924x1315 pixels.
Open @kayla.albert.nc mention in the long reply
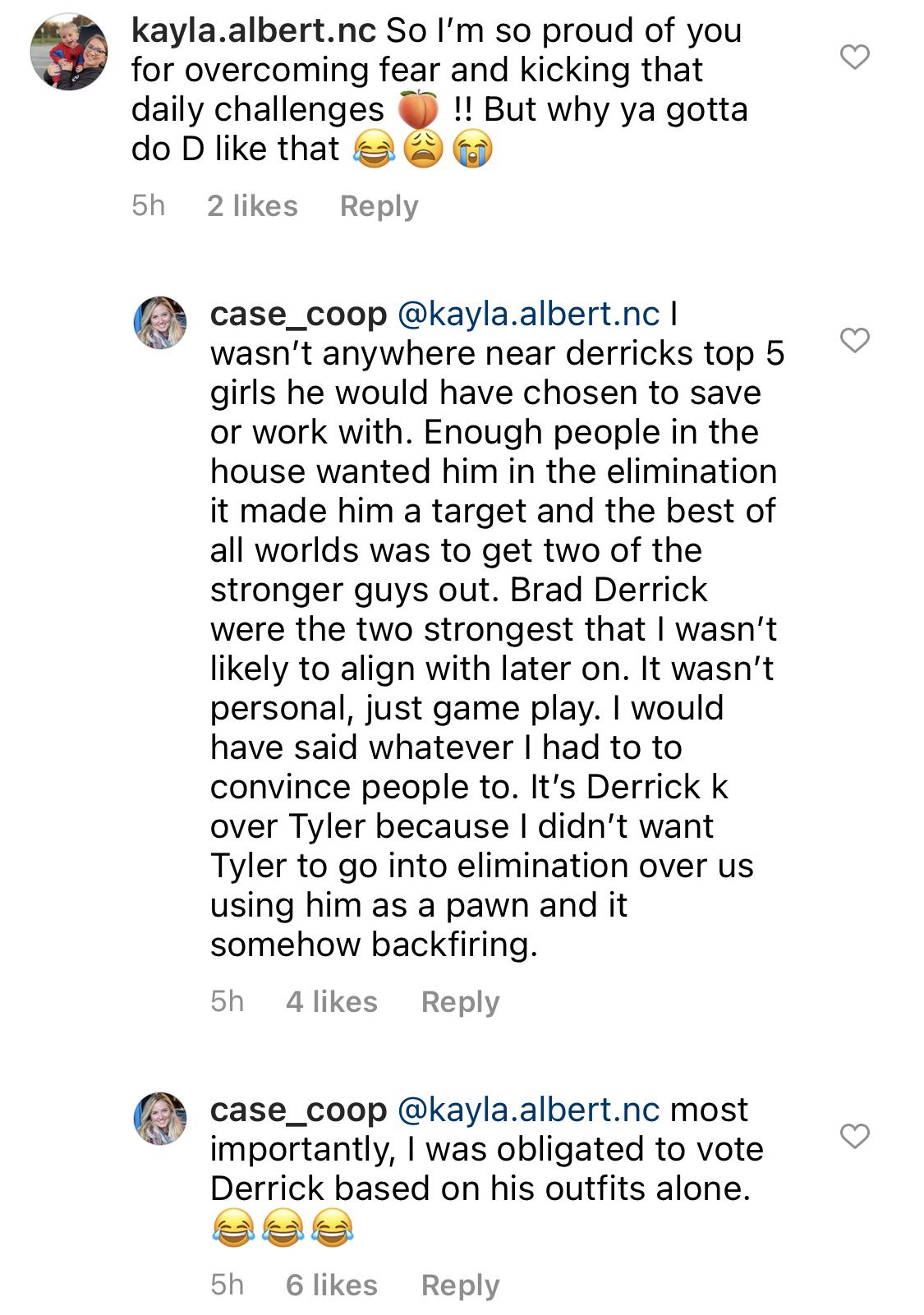pos(529,315)
